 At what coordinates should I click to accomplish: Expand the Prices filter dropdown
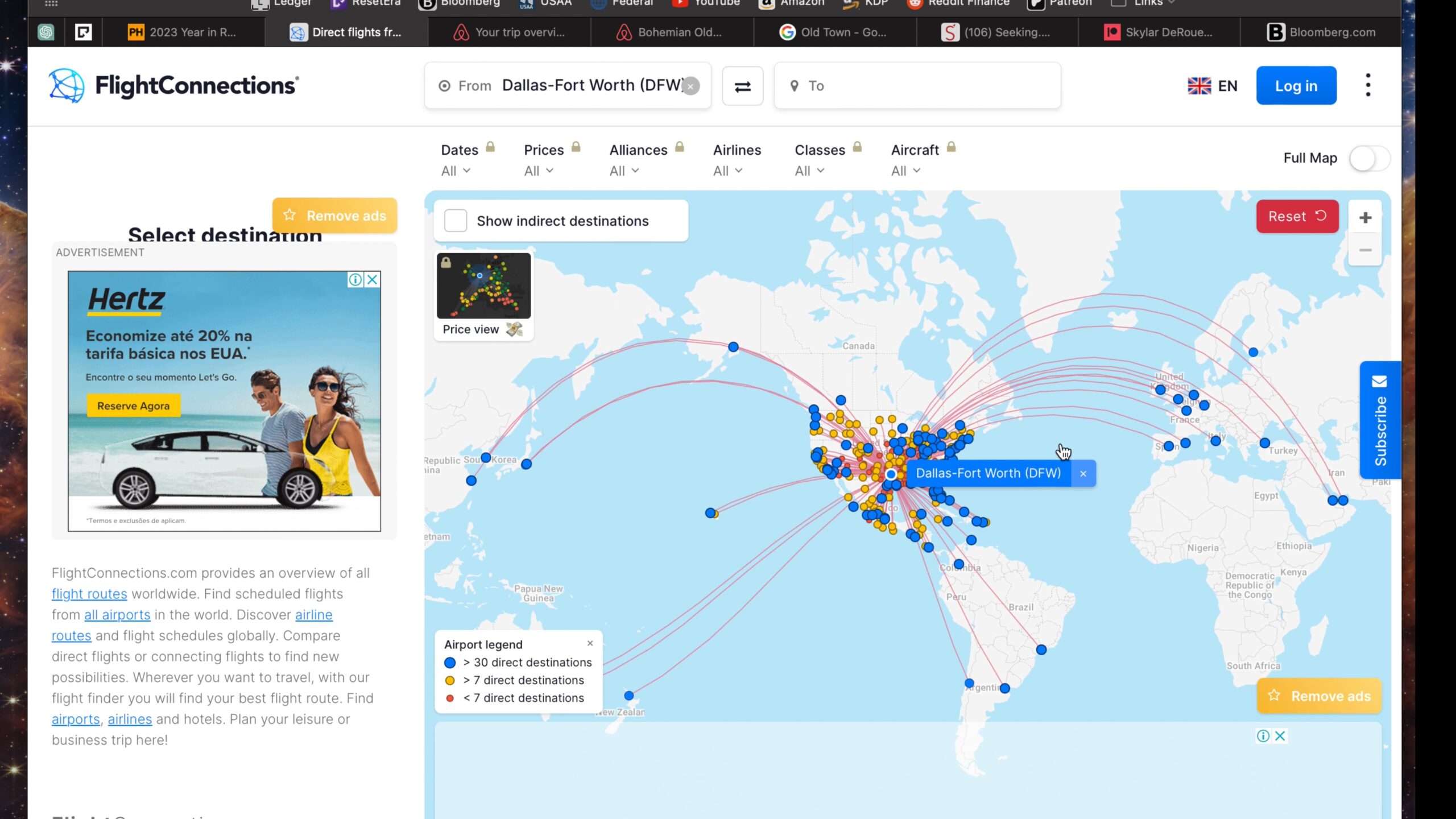pyautogui.click(x=539, y=171)
